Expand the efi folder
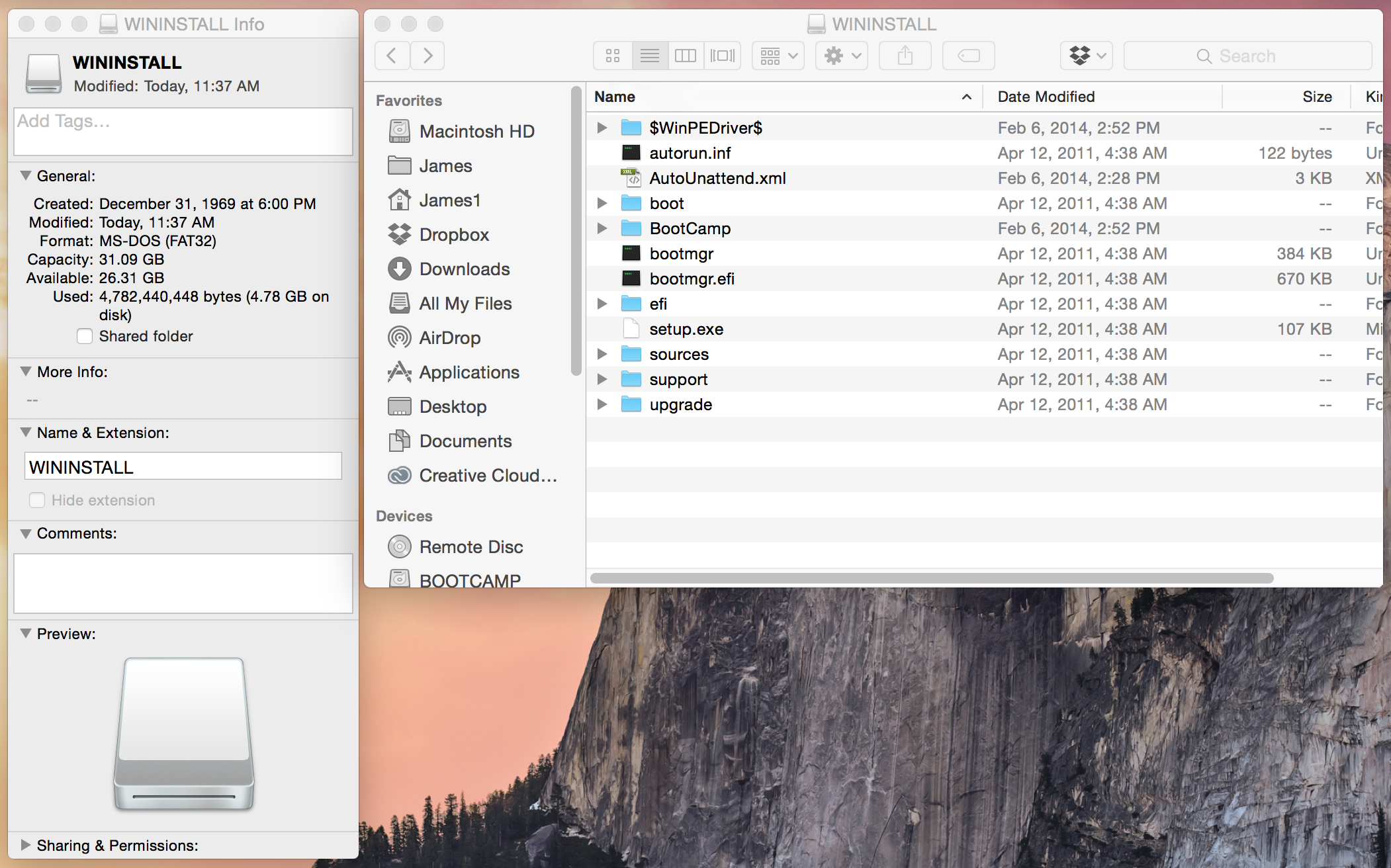Screen dimensions: 1391x868 pos(602,304)
